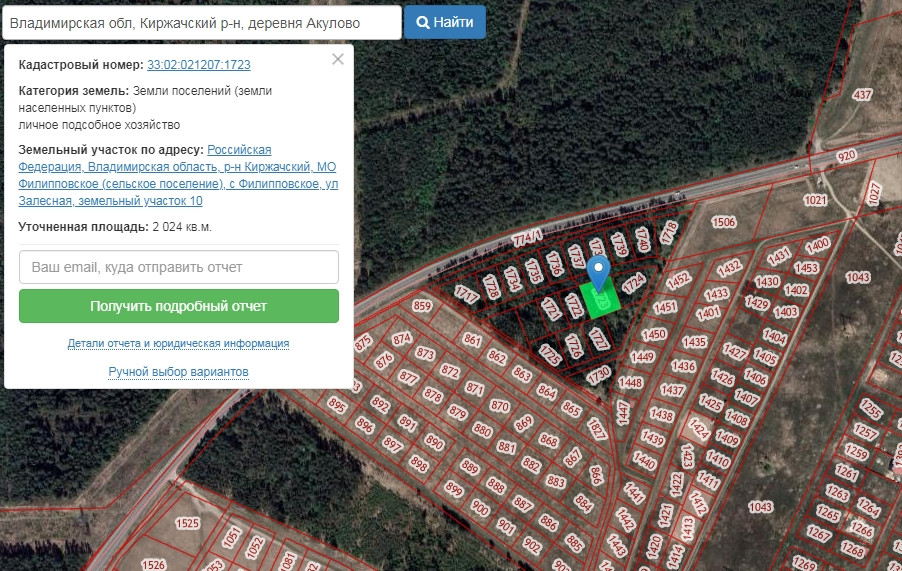
Task: Select parcel 1431 on the map
Action: click(x=779, y=255)
